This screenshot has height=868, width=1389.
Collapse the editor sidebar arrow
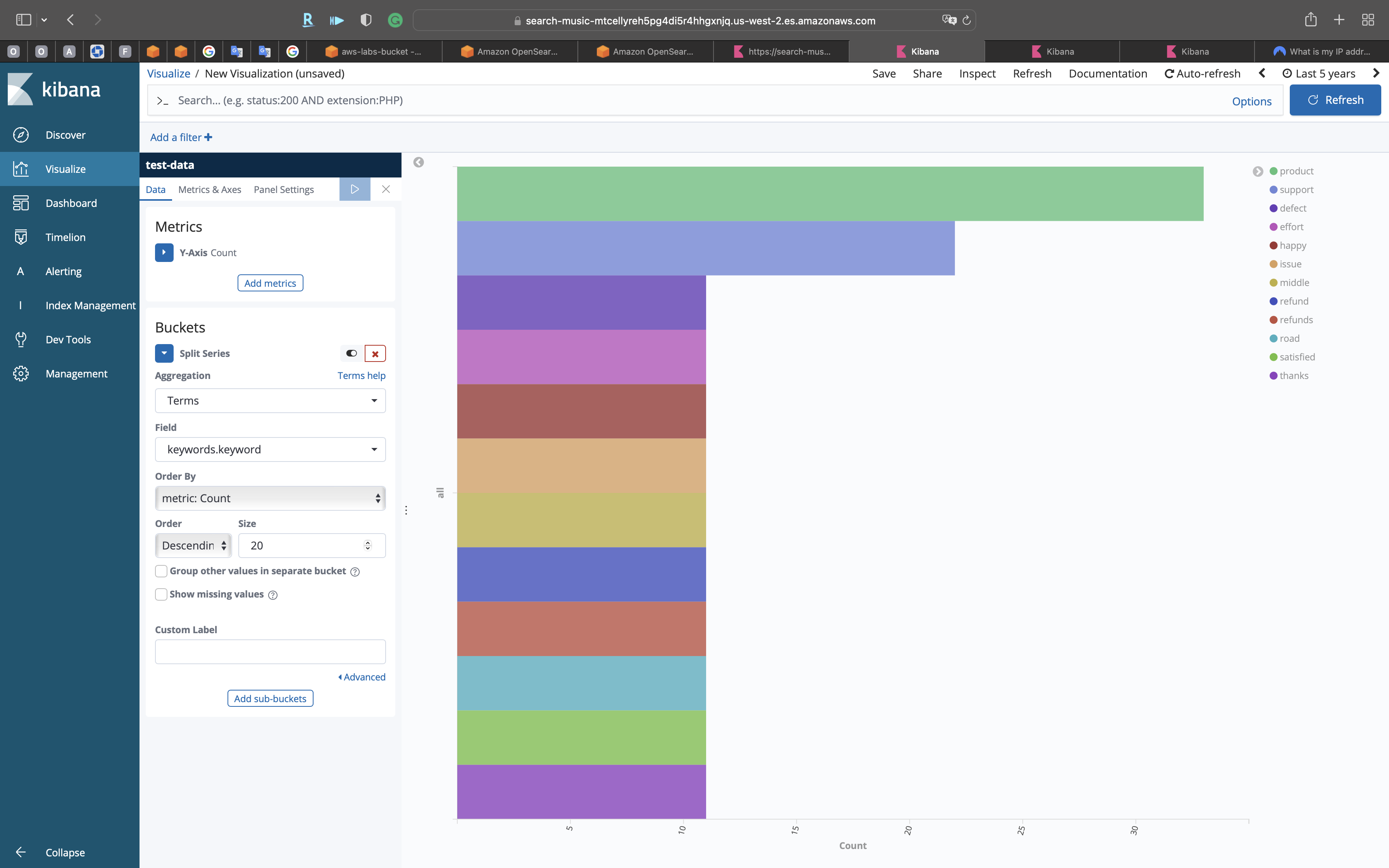point(419,162)
